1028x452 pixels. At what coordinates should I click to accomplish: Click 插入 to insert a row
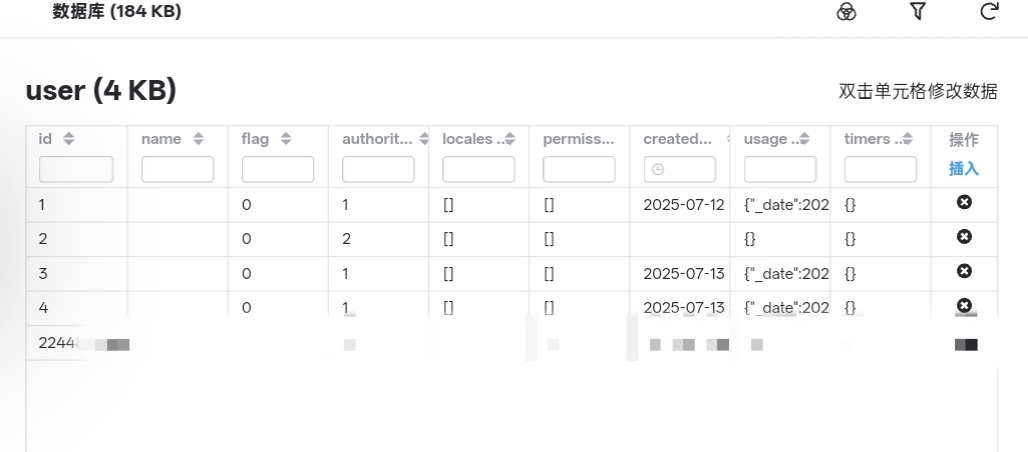964,169
